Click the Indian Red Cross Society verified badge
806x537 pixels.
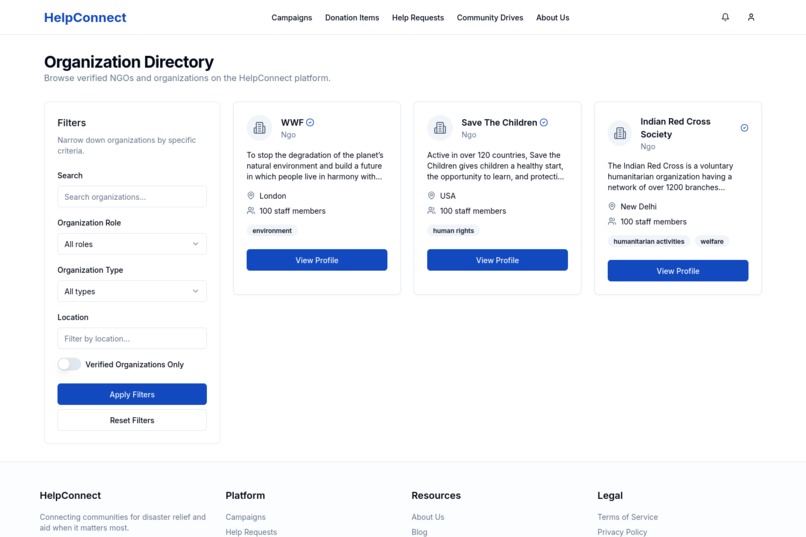[x=744, y=128]
